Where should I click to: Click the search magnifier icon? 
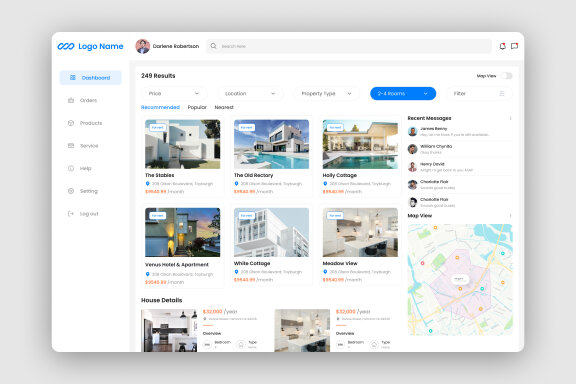pyautogui.click(x=213, y=46)
